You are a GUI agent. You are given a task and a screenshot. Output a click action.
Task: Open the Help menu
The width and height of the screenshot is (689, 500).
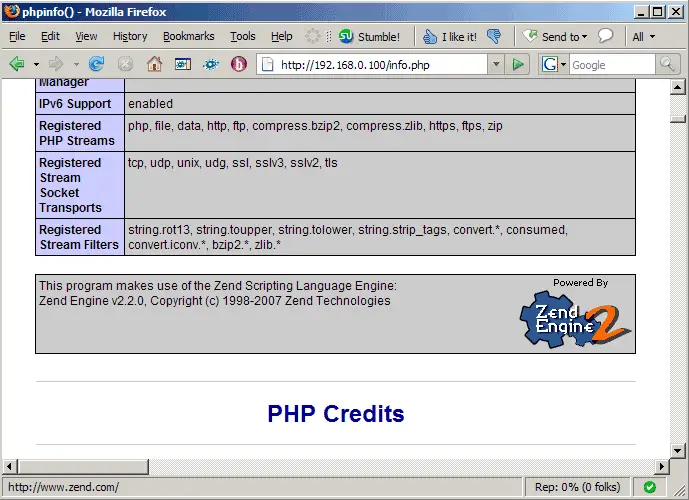[282, 36]
